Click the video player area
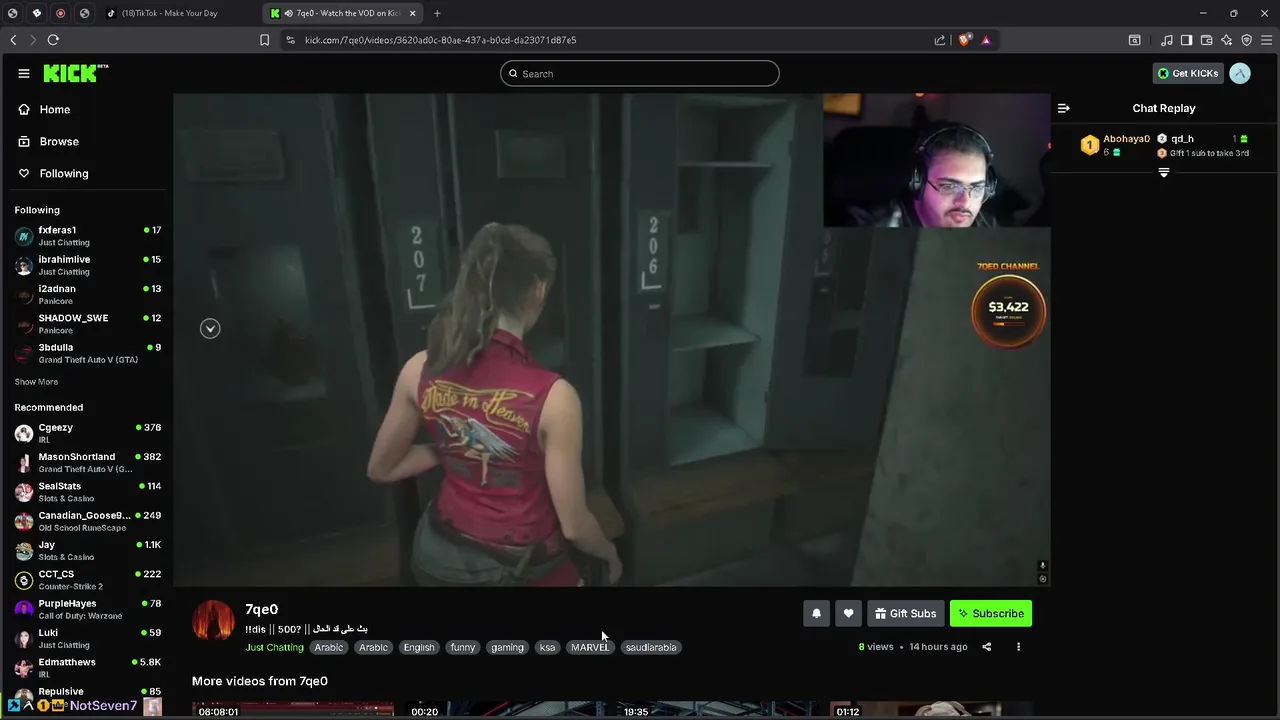The height and width of the screenshot is (720, 1280). click(611, 340)
